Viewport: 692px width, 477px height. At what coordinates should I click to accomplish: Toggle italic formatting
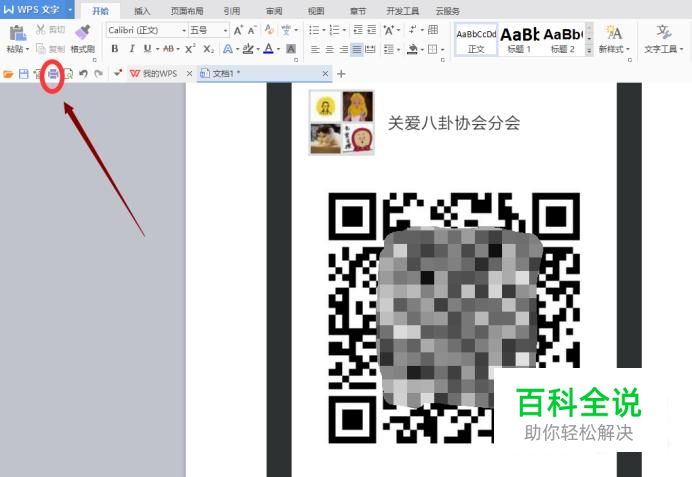coord(132,49)
